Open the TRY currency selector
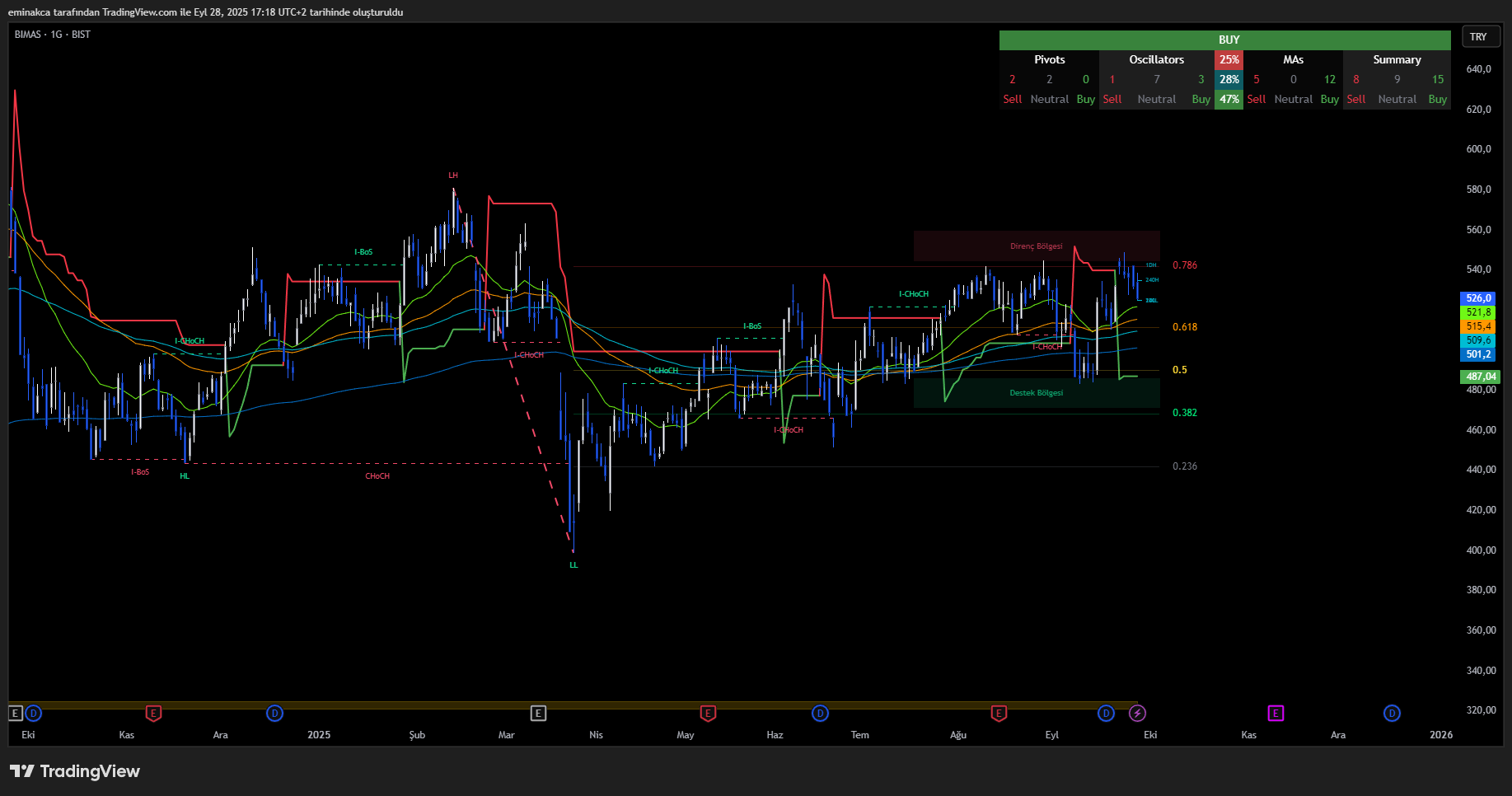This screenshot has height=796, width=1512. point(1480,37)
